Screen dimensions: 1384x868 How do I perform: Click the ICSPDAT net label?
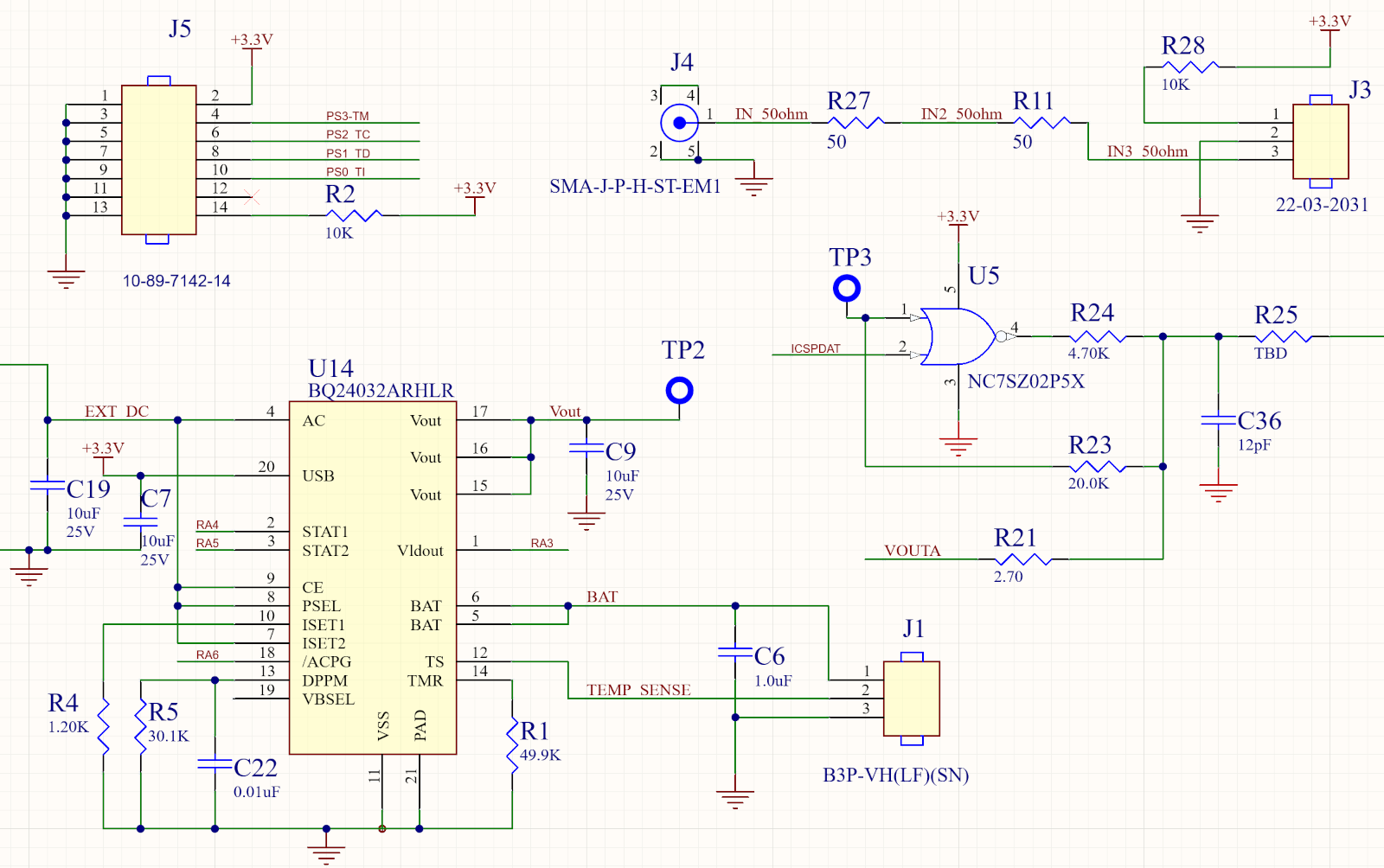(816, 348)
